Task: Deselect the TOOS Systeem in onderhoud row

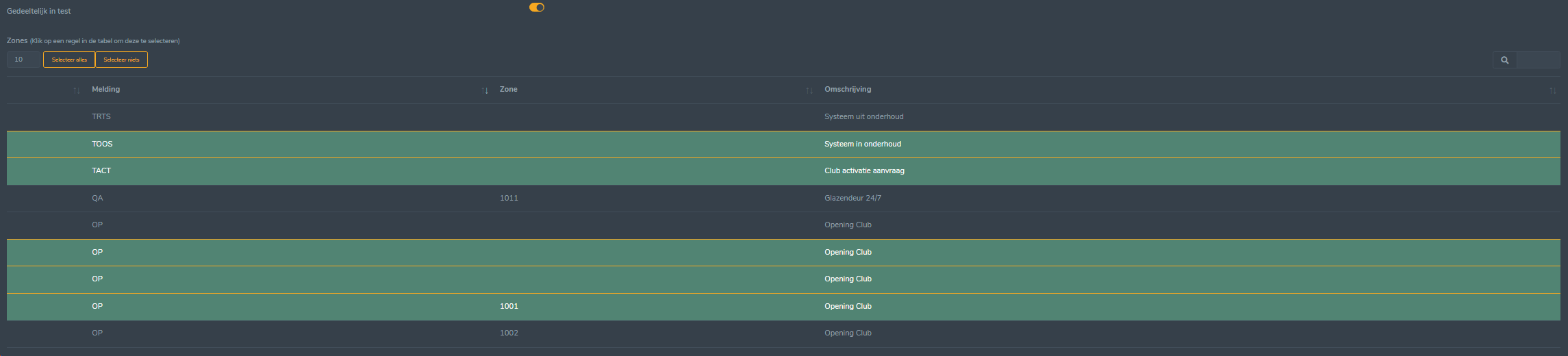Action: pos(783,144)
